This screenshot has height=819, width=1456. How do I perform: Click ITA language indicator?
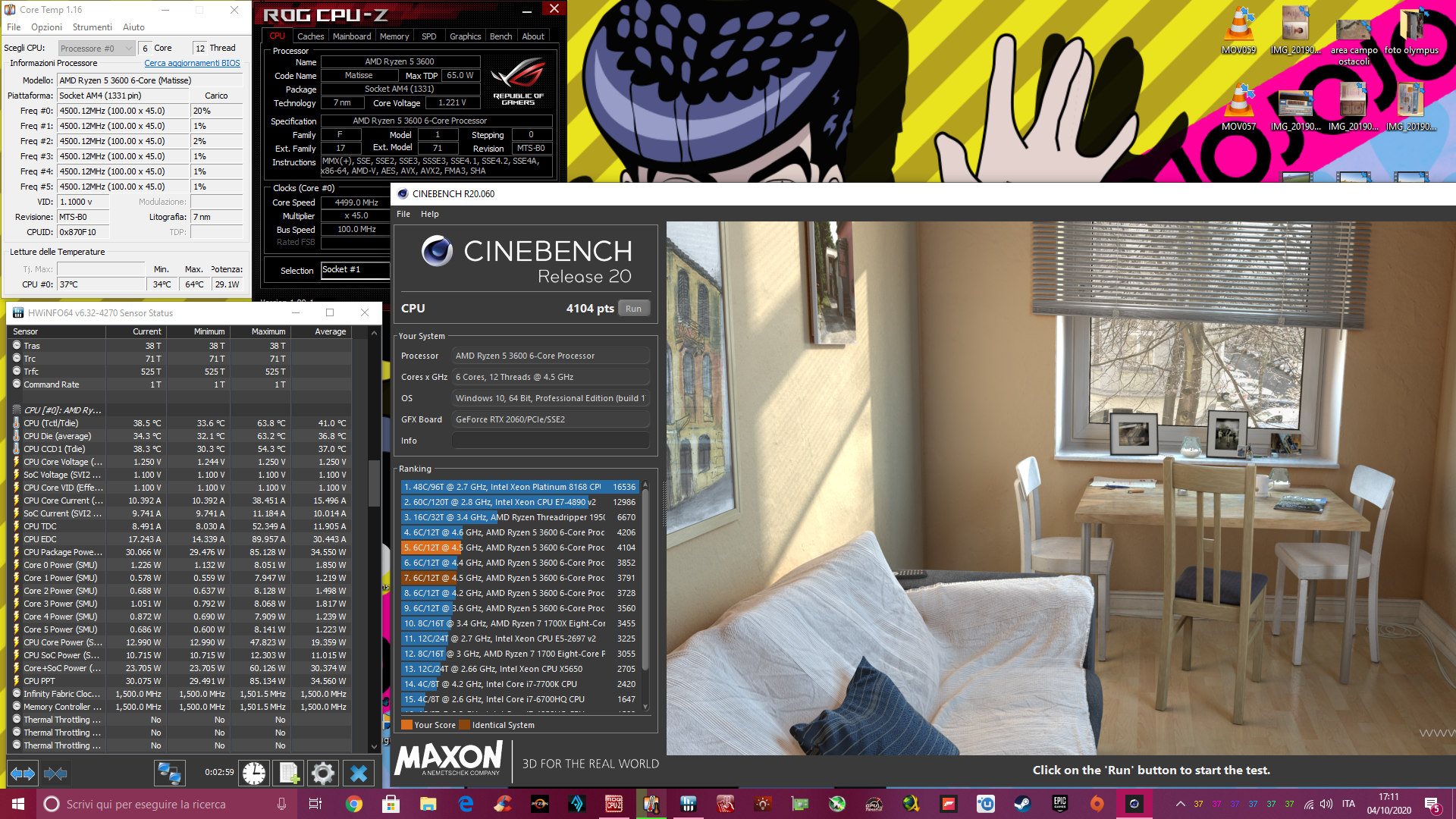click(1348, 804)
